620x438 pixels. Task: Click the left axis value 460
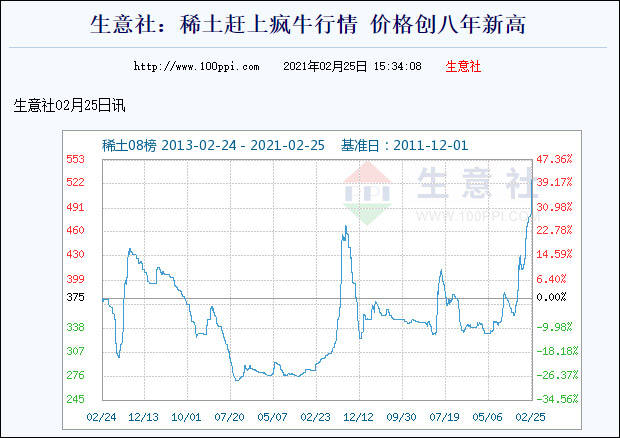pyautogui.click(x=75, y=230)
